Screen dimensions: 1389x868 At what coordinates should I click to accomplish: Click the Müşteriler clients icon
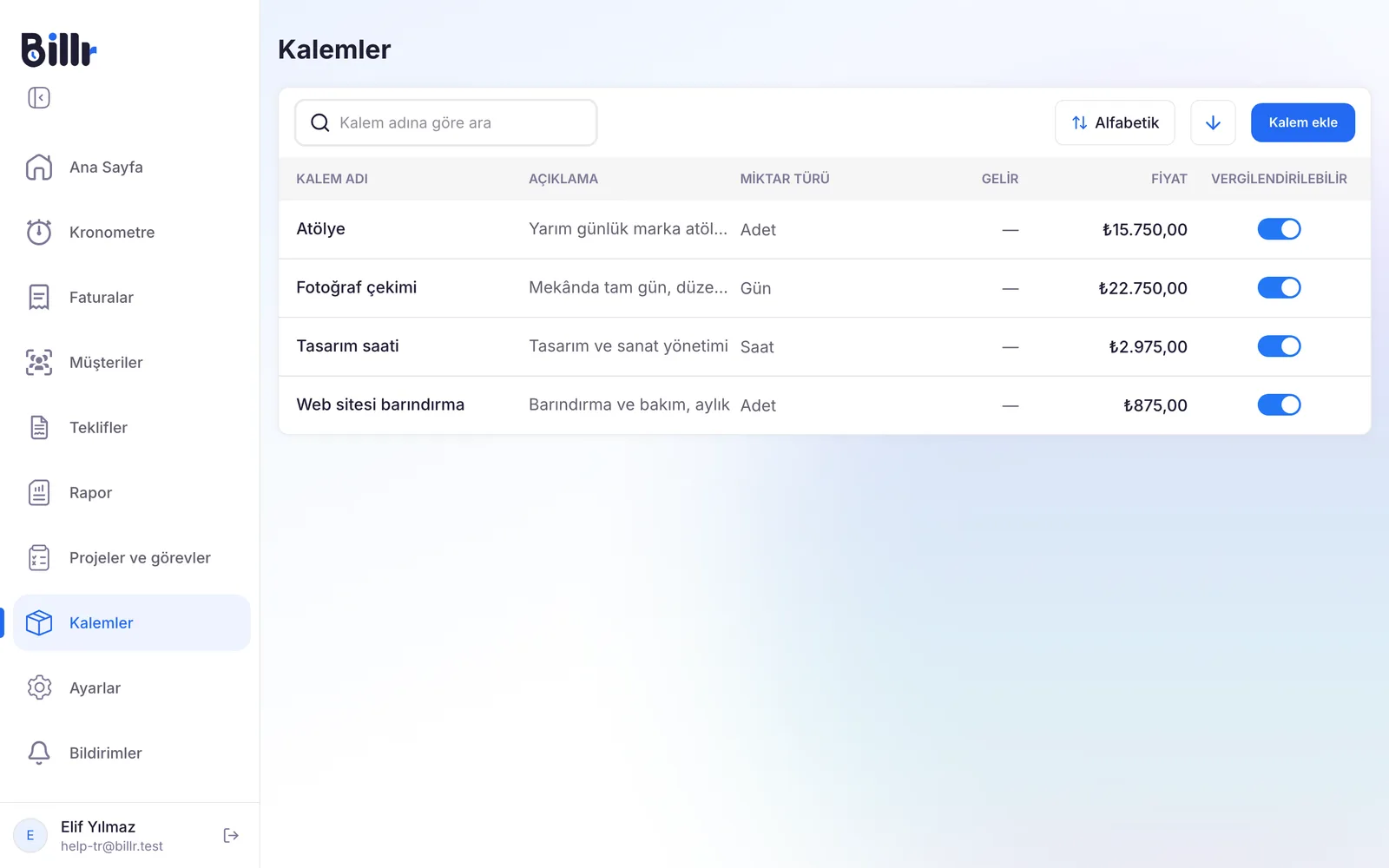(x=39, y=362)
